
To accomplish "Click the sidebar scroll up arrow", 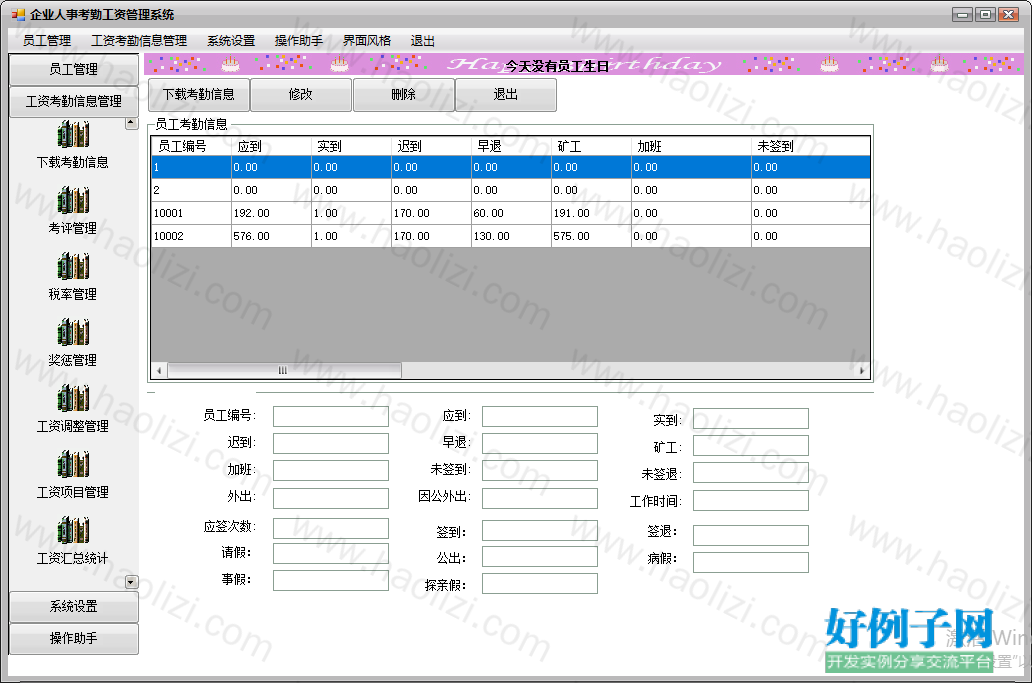I will pos(132,123).
